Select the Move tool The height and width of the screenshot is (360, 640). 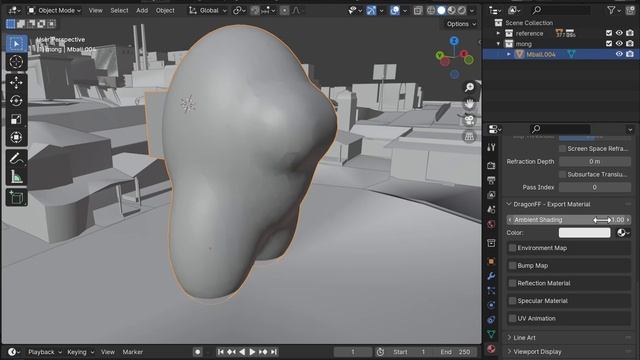tap(16, 82)
